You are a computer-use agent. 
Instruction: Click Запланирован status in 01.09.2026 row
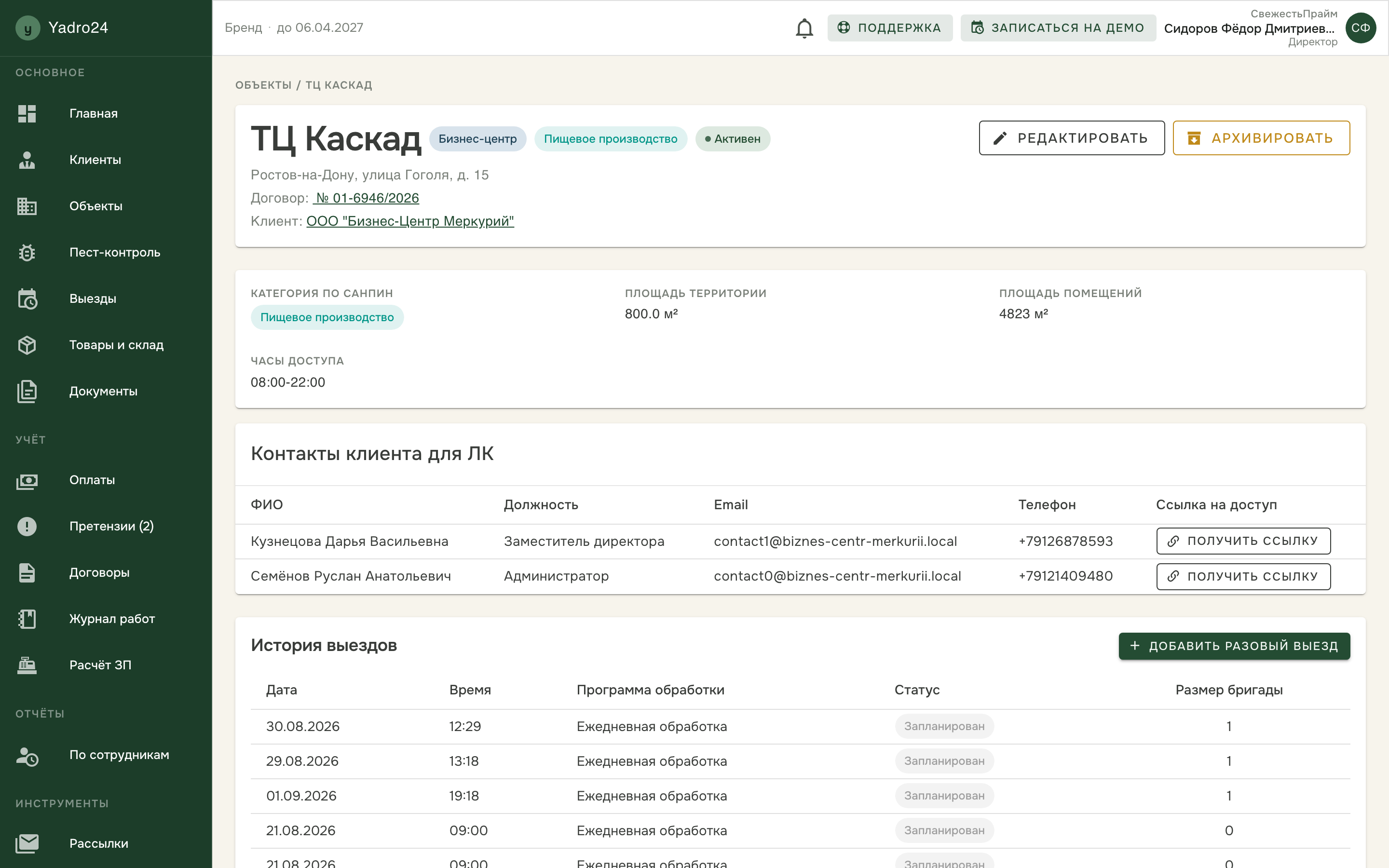click(x=944, y=796)
